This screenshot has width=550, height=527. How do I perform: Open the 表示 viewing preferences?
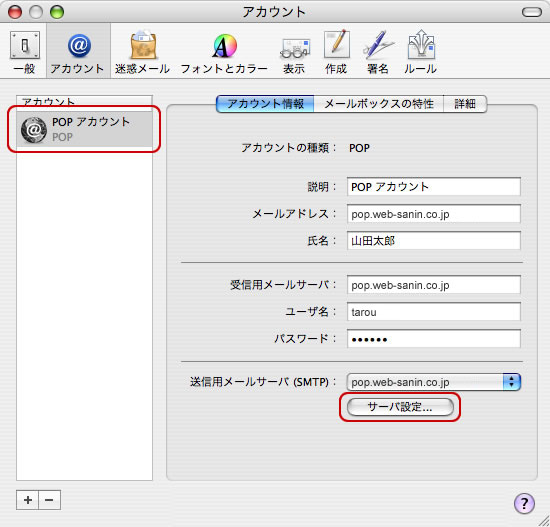294,52
